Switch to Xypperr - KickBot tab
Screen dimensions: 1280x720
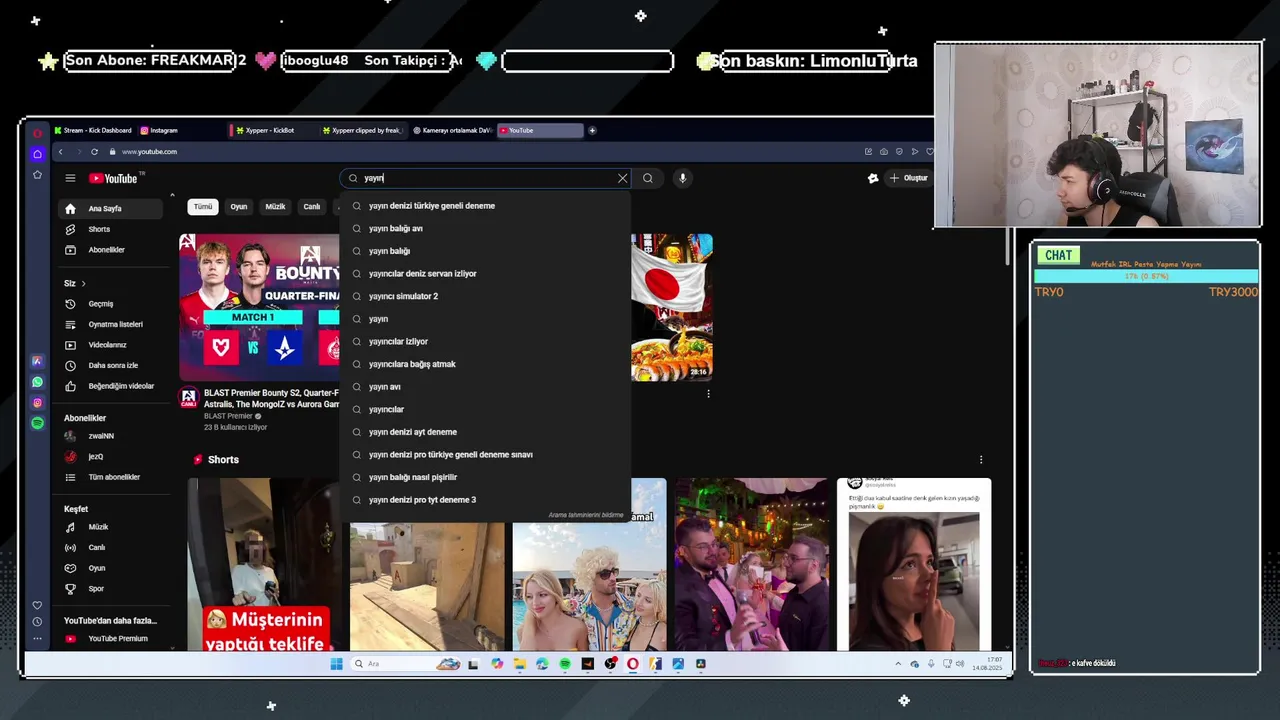coord(270,130)
